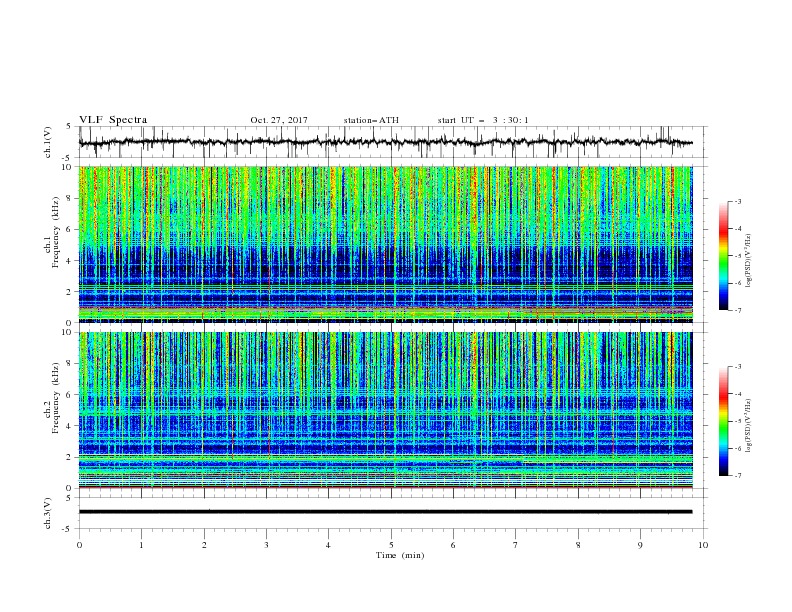Click the "VLF Spectra" title text

pyautogui.click(x=113, y=120)
